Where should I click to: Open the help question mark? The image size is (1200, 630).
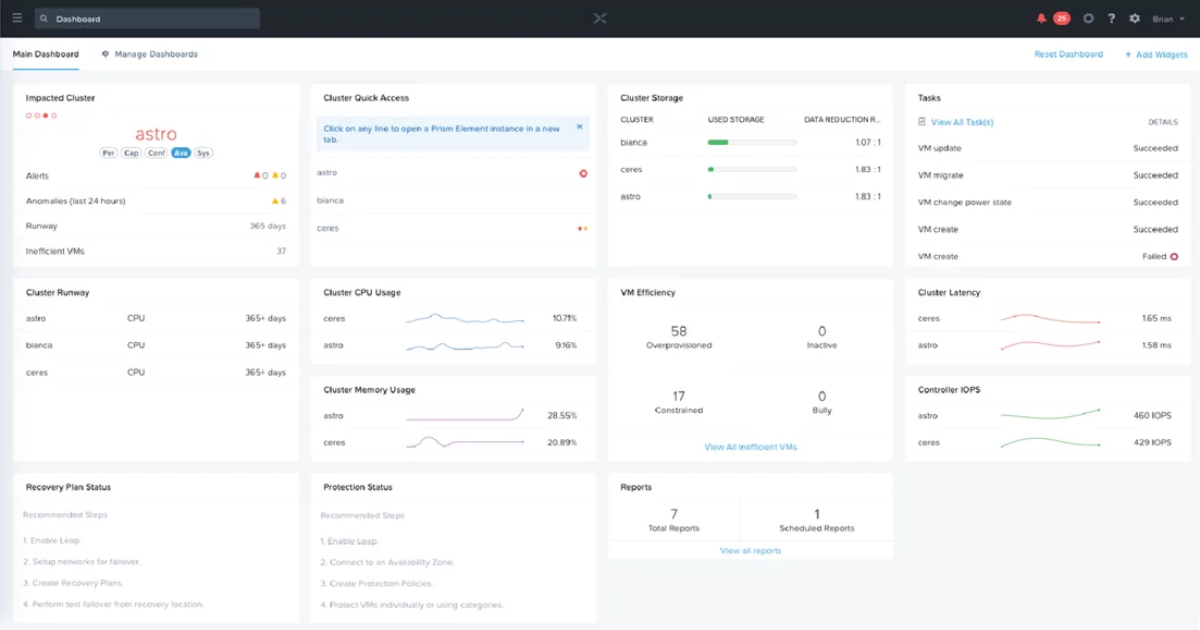(1111, 18)
